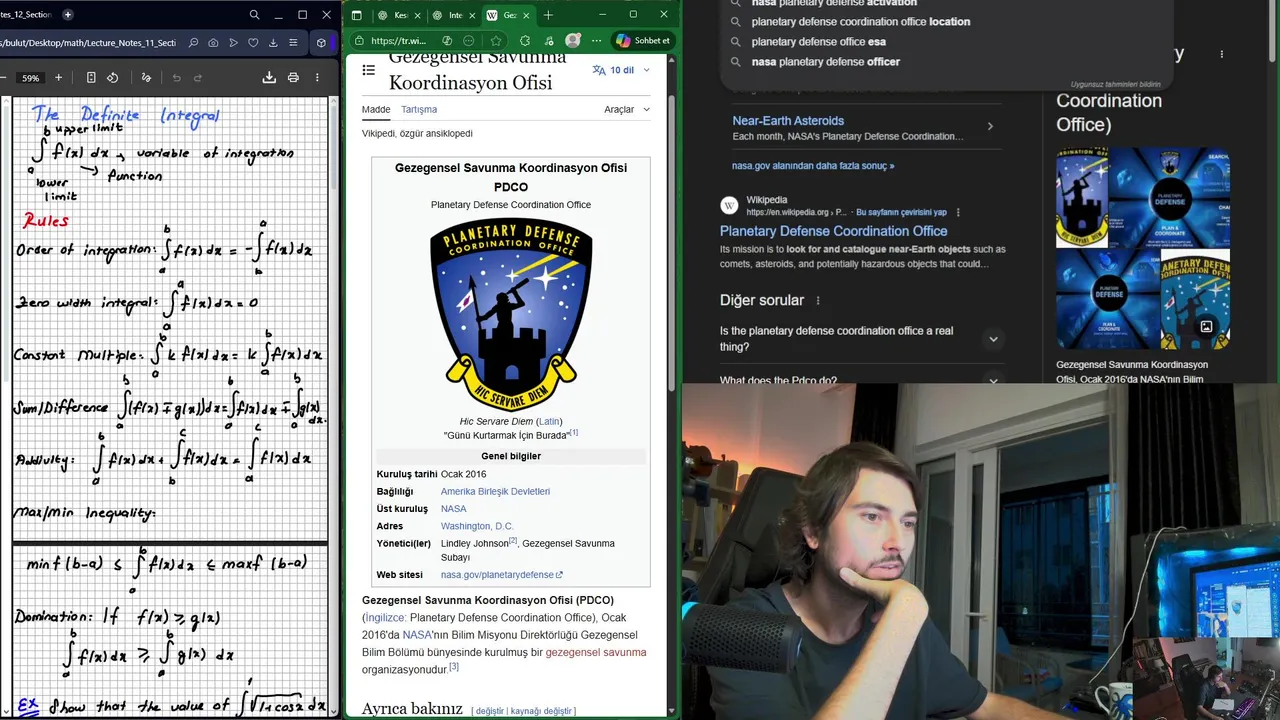1280x720 pixels.
Task: Open options dots beside Wikipedia result URL
Action: pos(958,212)
